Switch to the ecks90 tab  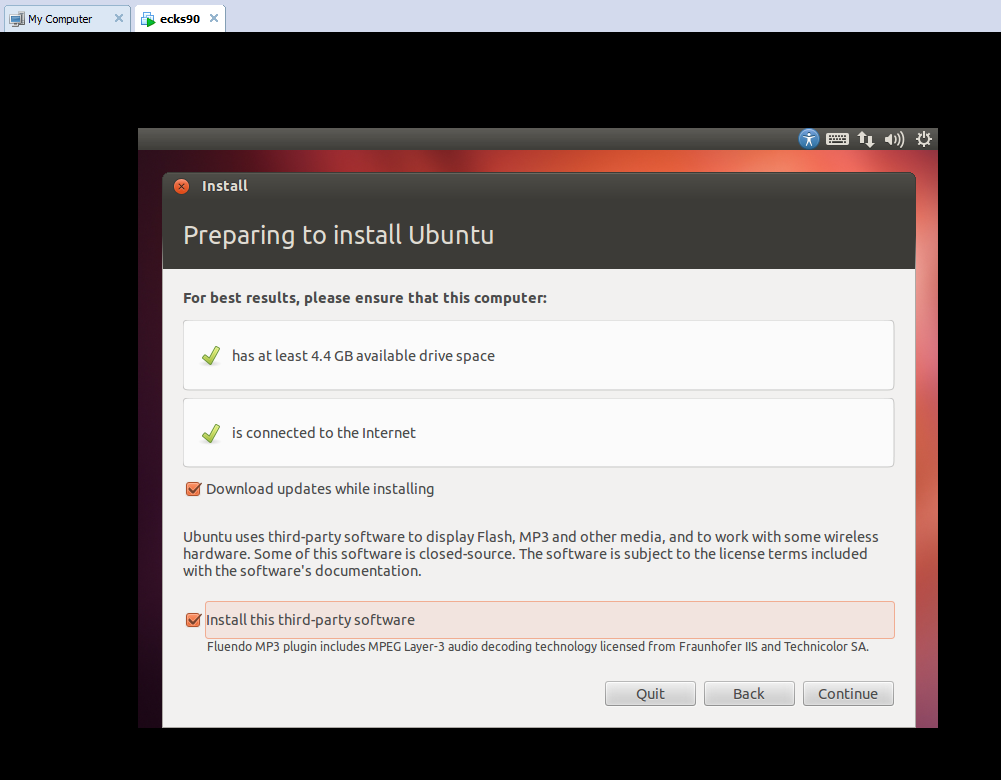(179, 19)
